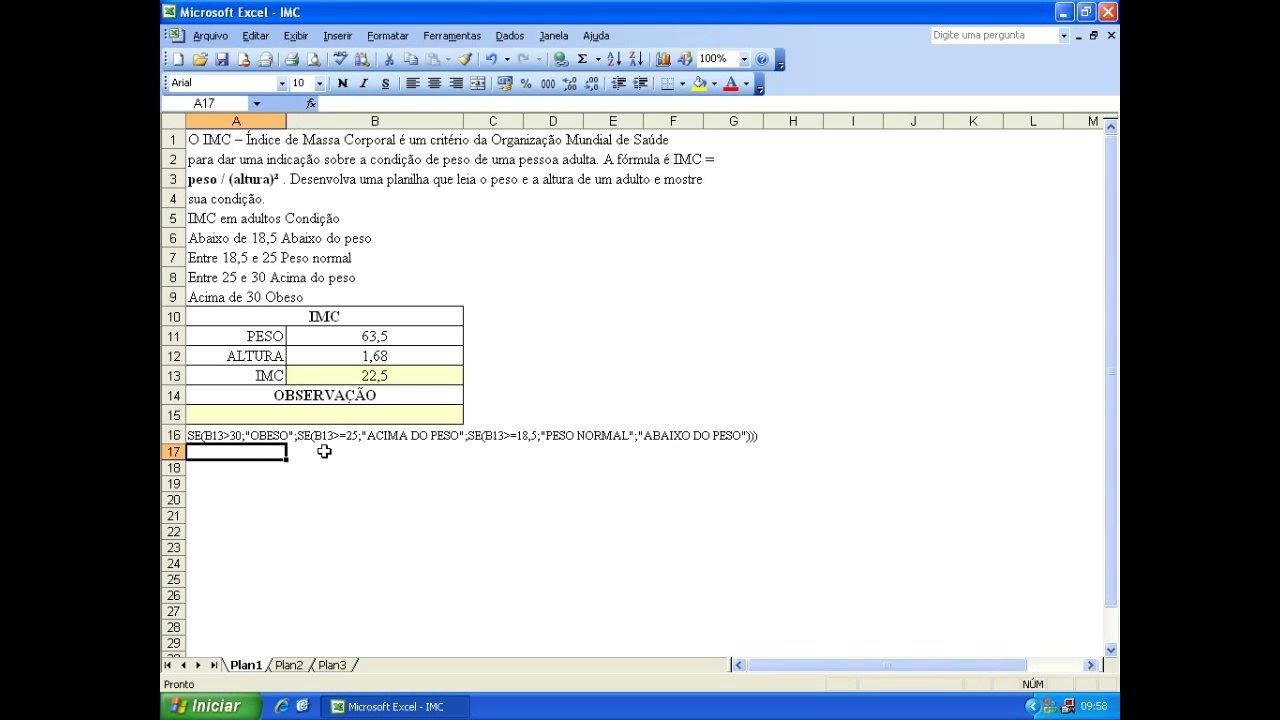Image resolution: width=1280 pixels, height=720 pixels.
Task: Open Excel help with the question mark icon
Action: pos(762,59)
